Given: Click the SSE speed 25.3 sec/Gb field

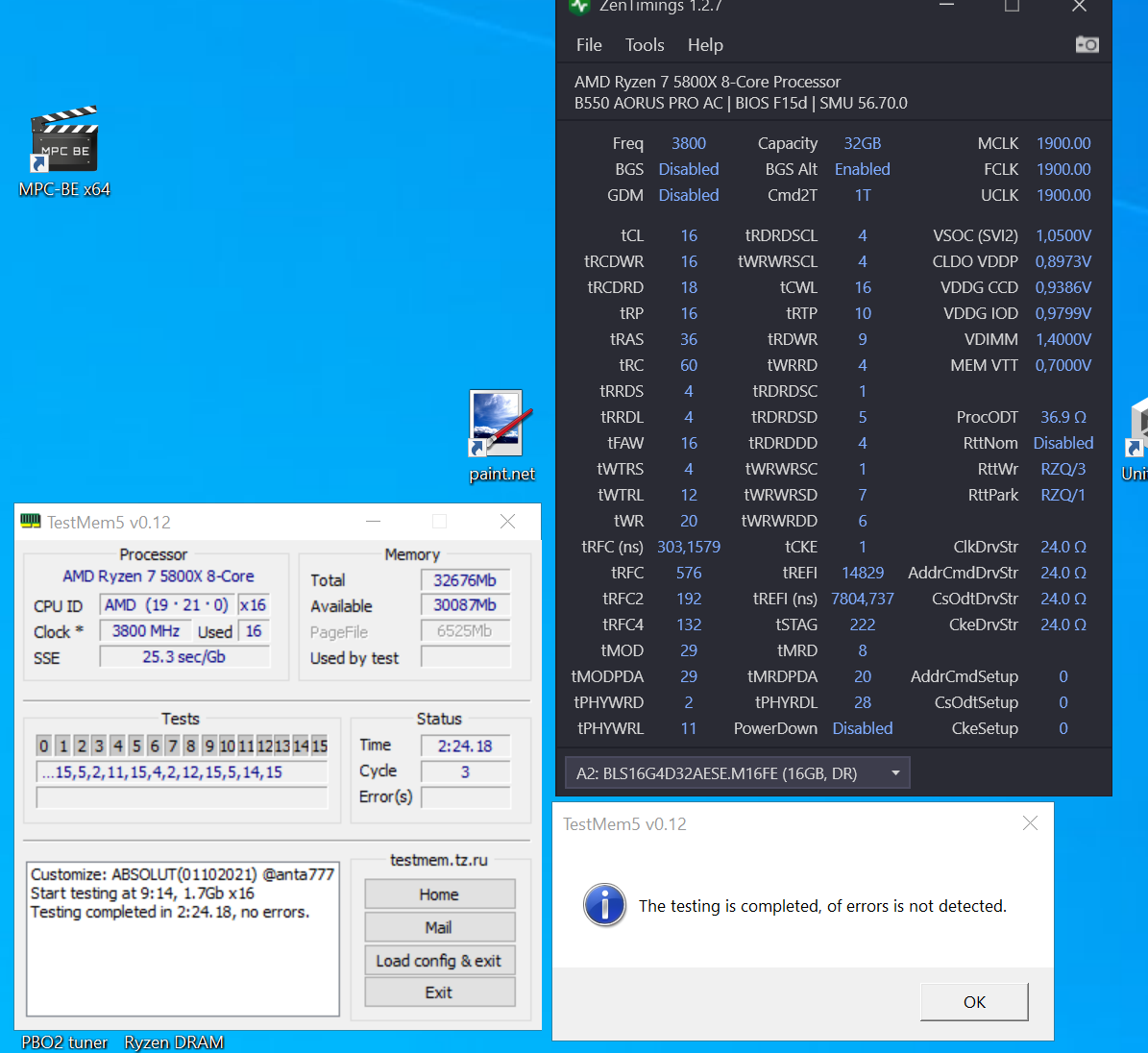Looking at the screenshot, I should [184, 657].
